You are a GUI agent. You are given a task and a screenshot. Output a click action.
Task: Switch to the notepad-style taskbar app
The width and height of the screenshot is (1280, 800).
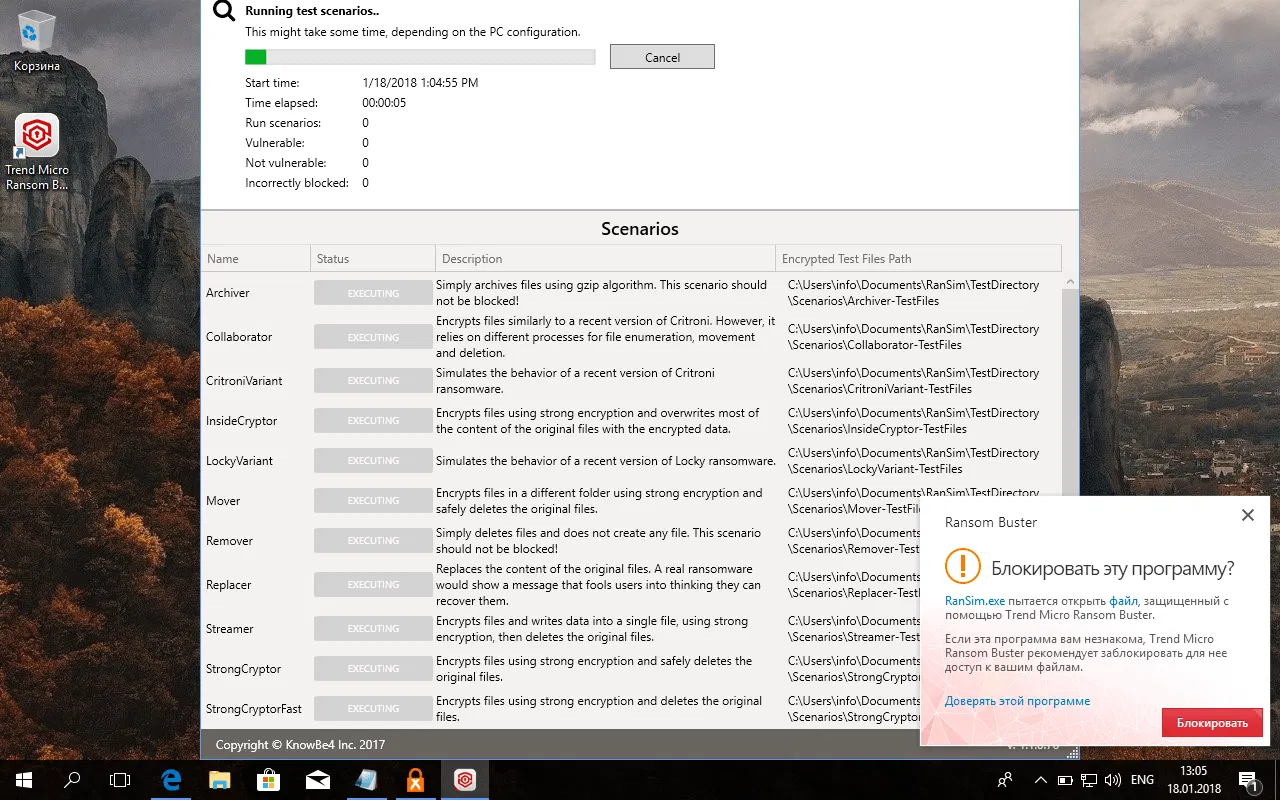click(367, 779)
